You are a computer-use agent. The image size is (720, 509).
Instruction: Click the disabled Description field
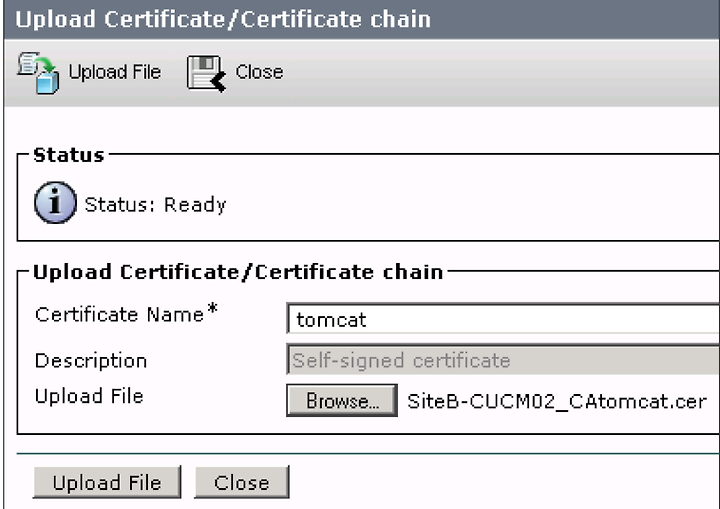tap(503, 359)
